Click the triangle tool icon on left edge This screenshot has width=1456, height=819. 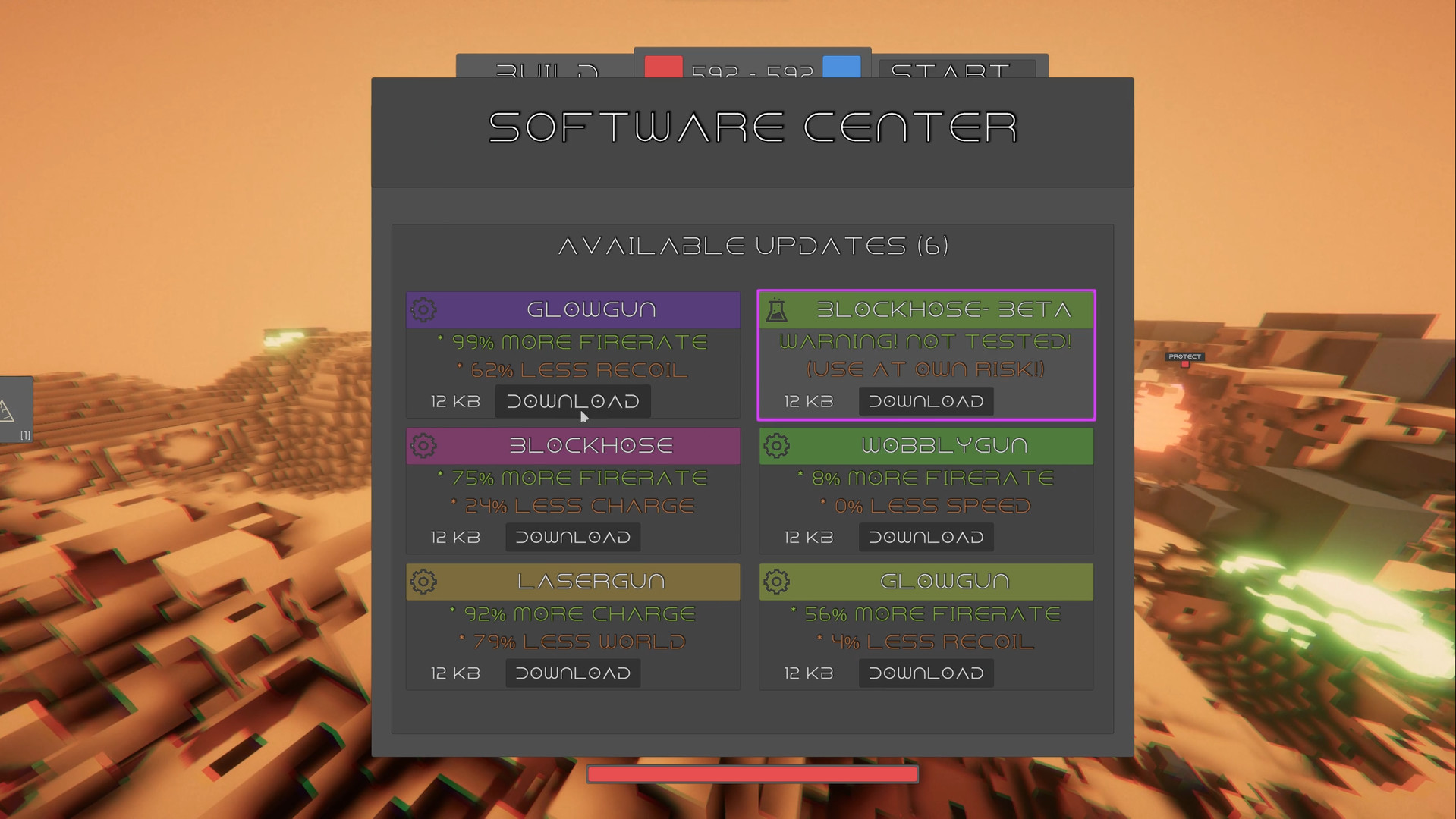point(8,412)
